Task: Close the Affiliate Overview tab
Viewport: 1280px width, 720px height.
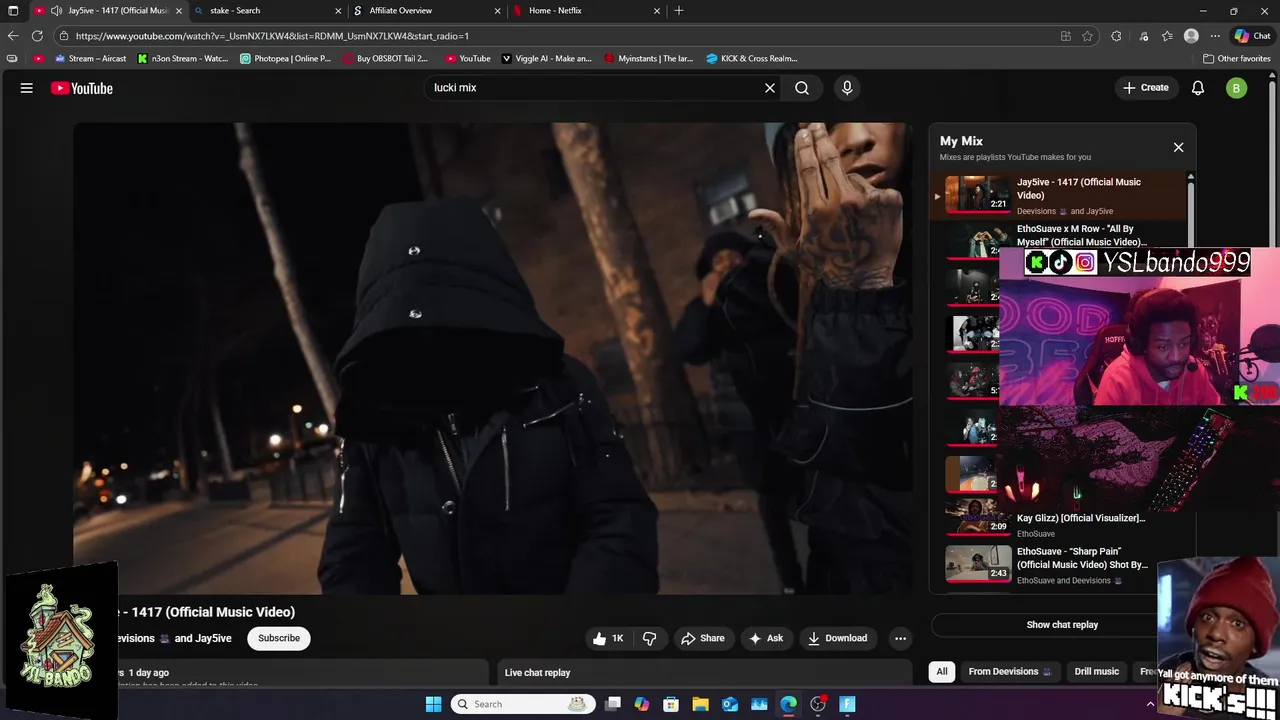Action: coord(497,11)
